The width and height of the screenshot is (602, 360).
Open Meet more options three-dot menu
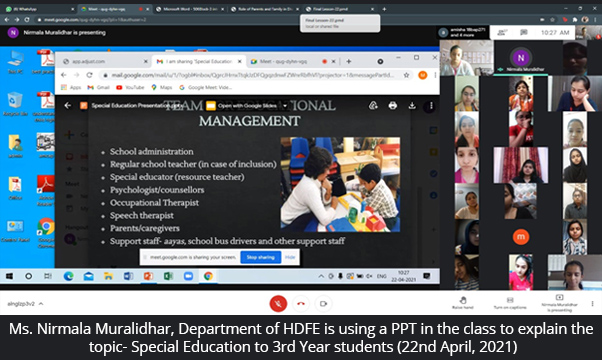coord(592,304)
